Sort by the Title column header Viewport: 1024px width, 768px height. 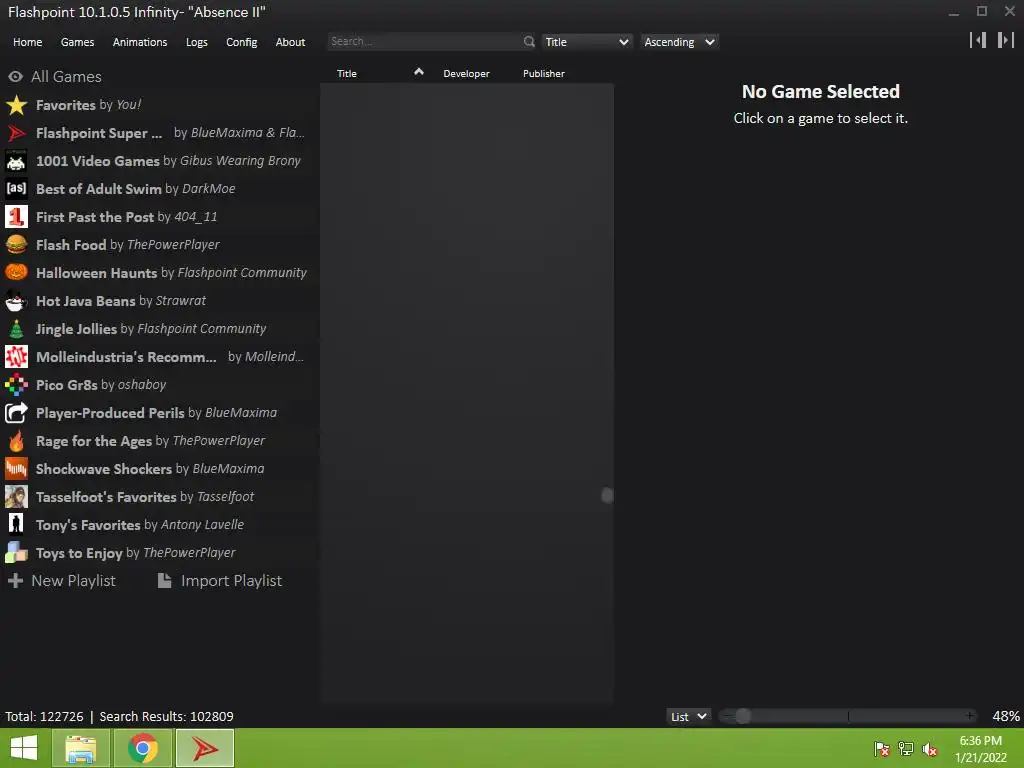pos(347,74)
